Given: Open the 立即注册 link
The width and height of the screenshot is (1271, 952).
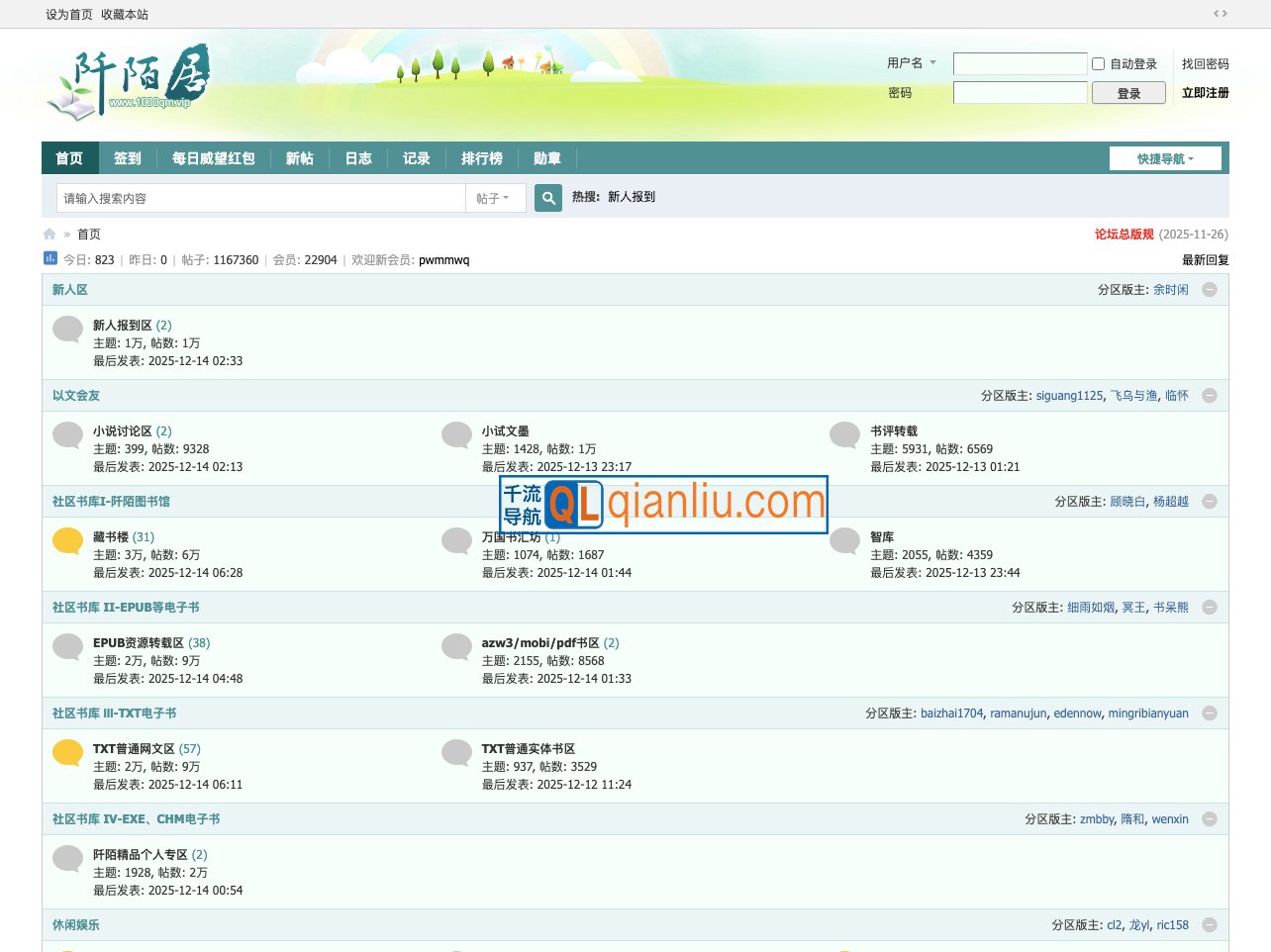Looking at the screenshot, I should click(1205, 93).
